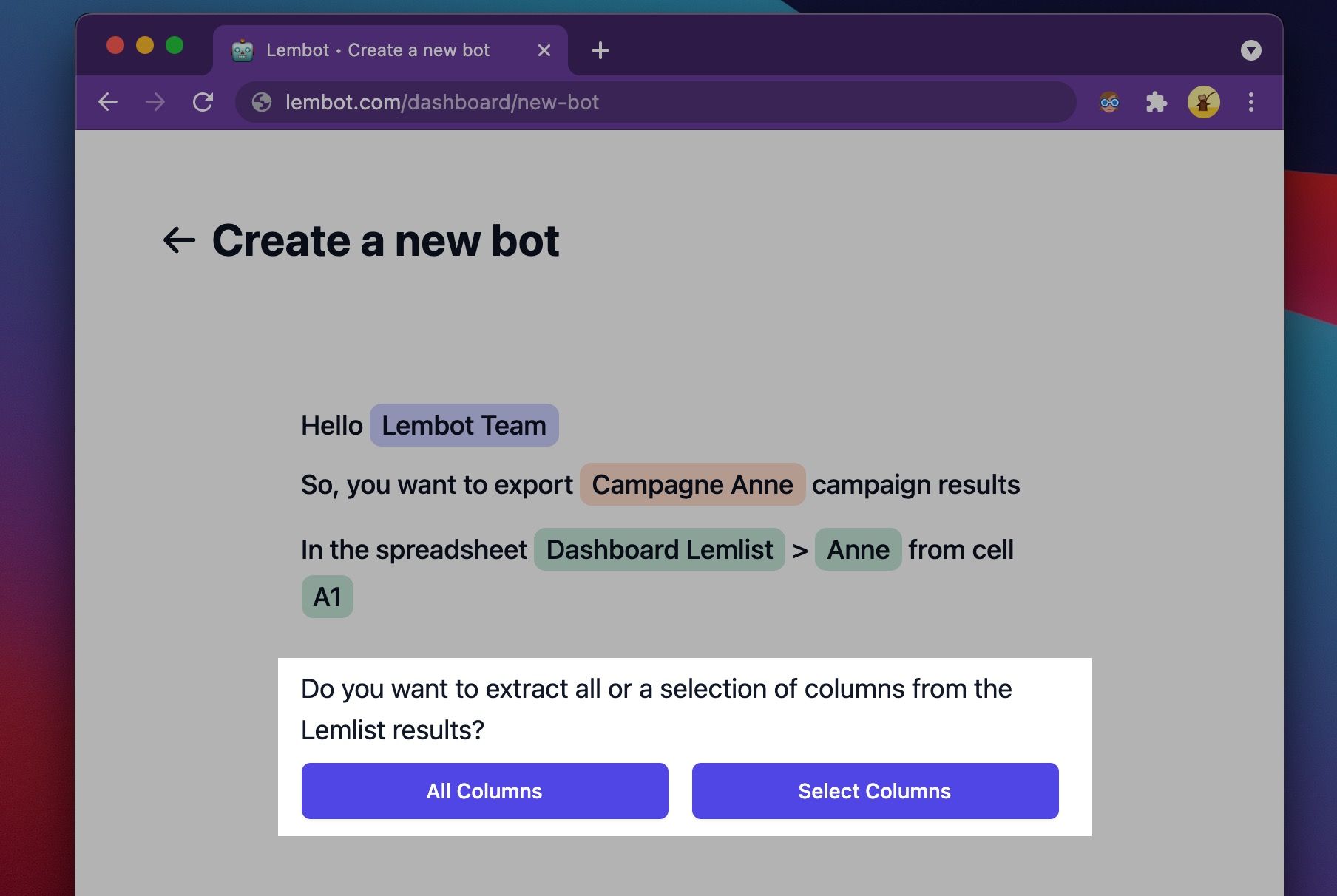The image size is (1337, 896).
Task: Edit the Dashboard Lemlist spreadsheet tag
Action: tap(659, 549)
